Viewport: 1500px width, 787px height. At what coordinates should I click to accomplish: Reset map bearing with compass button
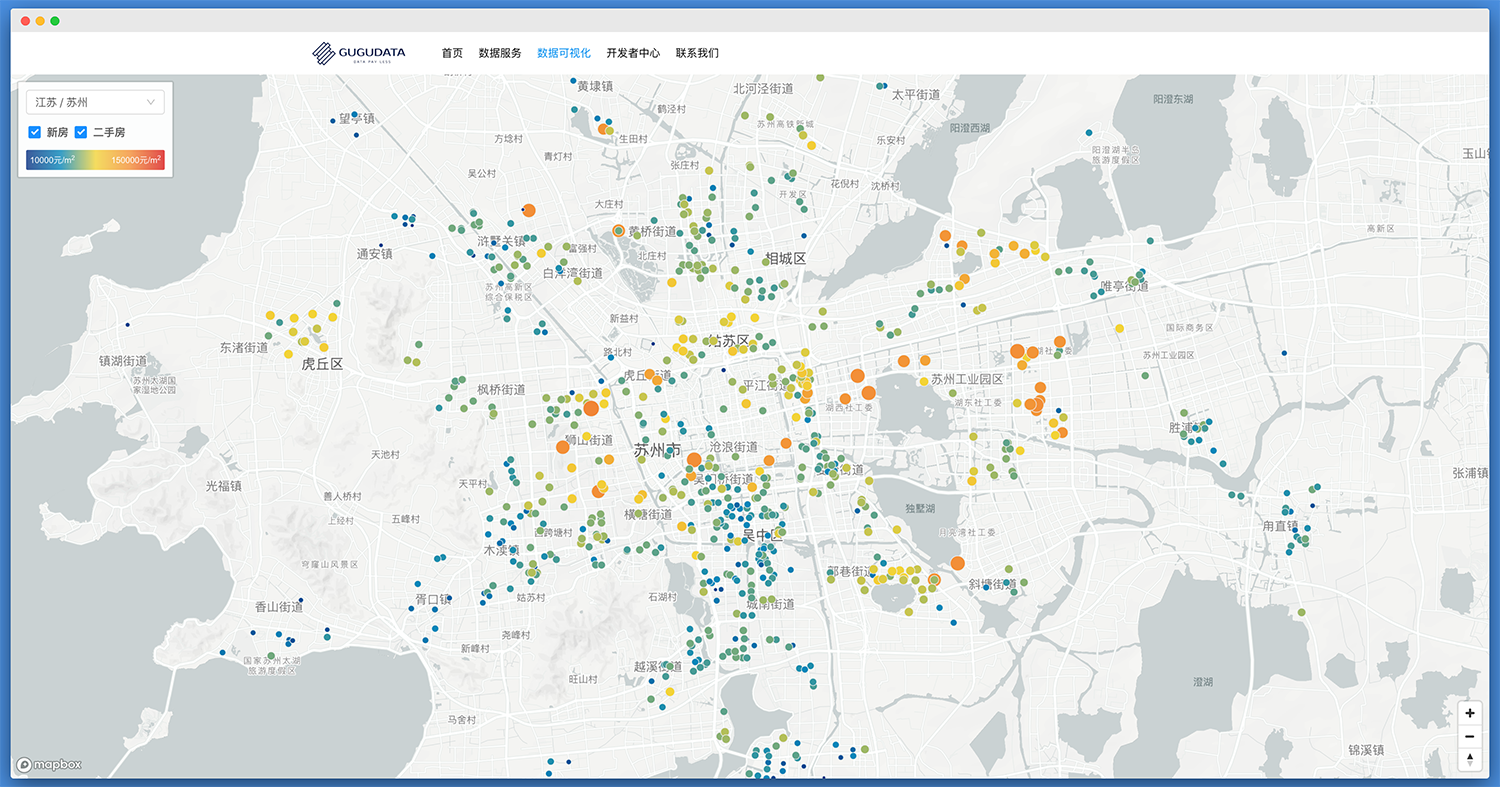point(1469,760)
